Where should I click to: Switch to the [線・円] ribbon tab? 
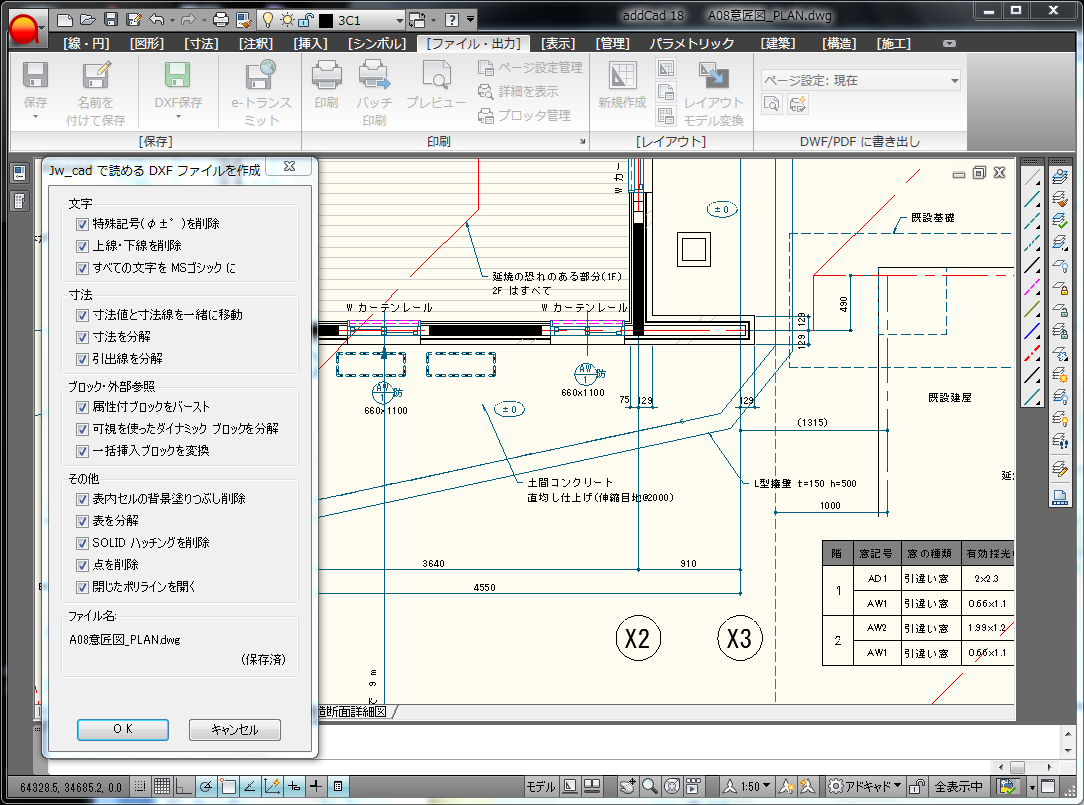tap(86, 44)
